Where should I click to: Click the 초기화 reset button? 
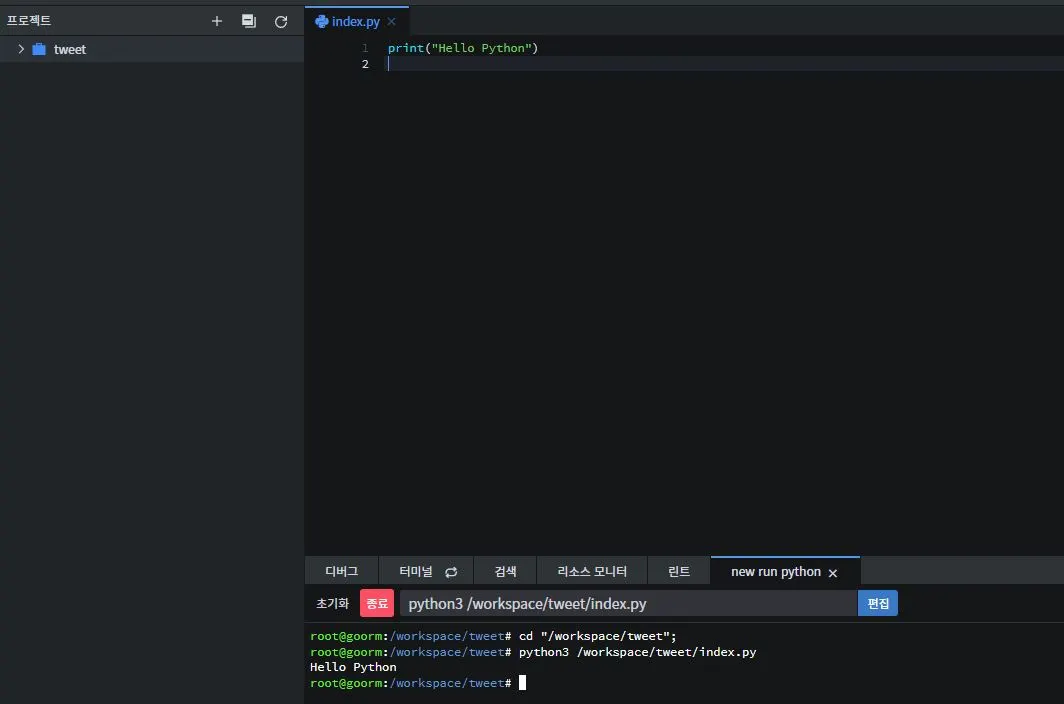[x=332, y=603]
